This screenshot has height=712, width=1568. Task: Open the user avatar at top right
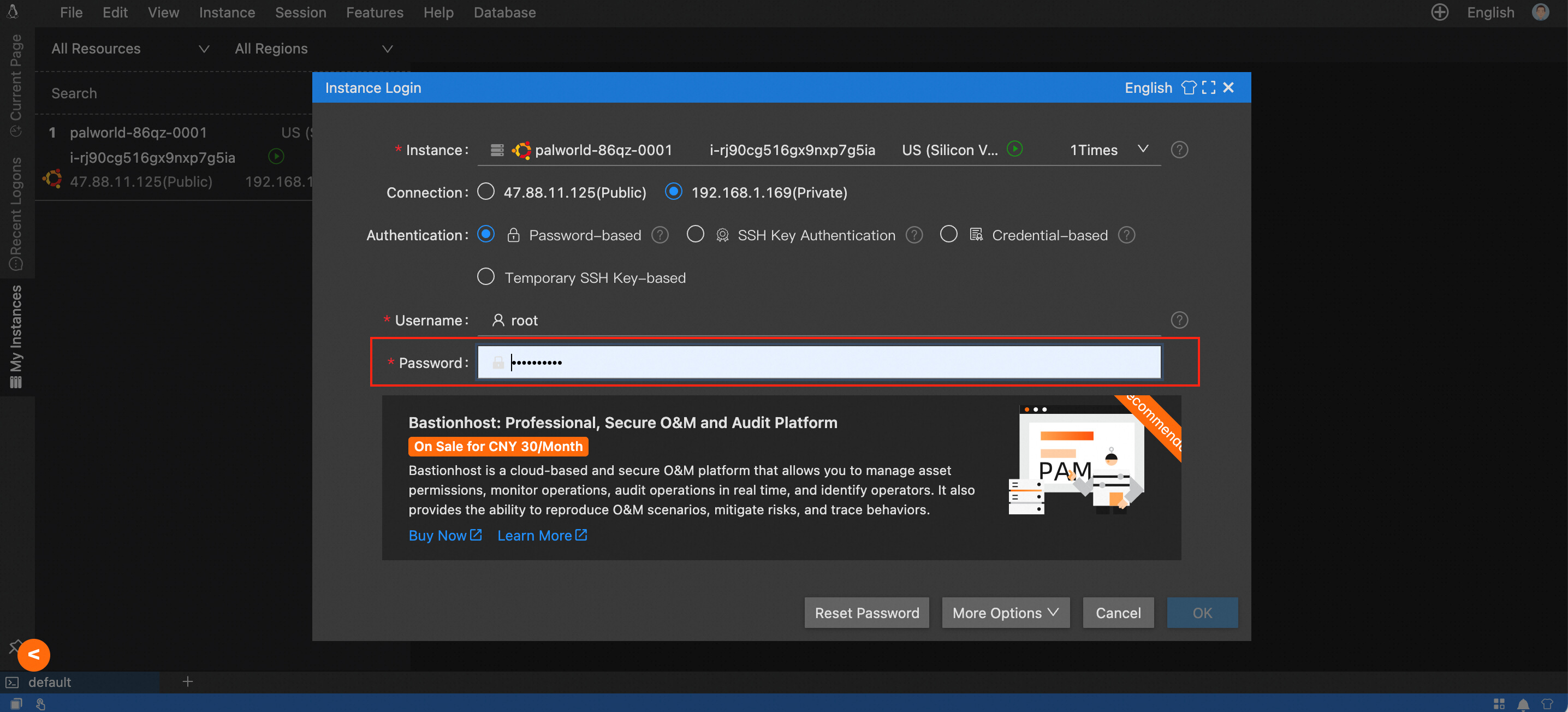click(x=1541, y=12)
